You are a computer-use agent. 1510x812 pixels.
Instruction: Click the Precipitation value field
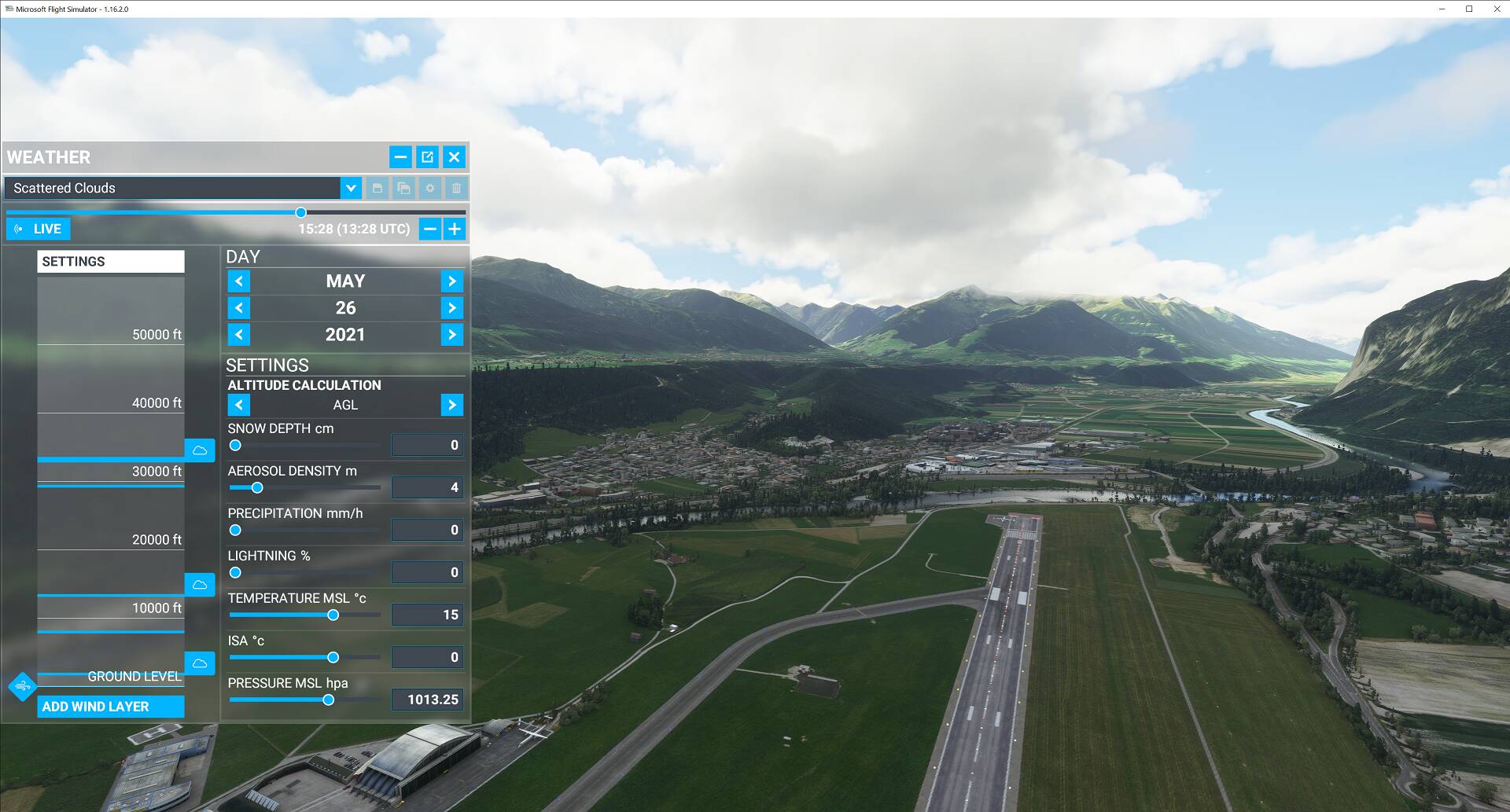click(427, 530)
